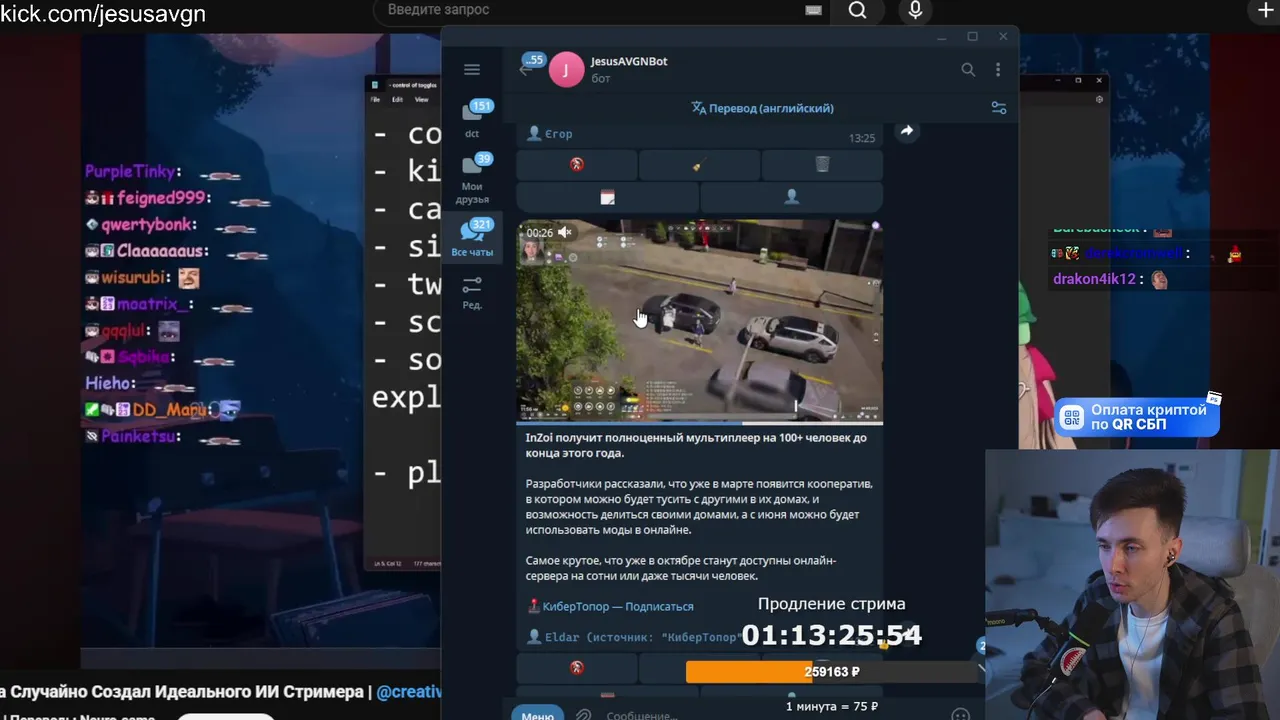Search within the JesusAVGNBot chat
The image size is (1280, 720).
tap(968, 69)
